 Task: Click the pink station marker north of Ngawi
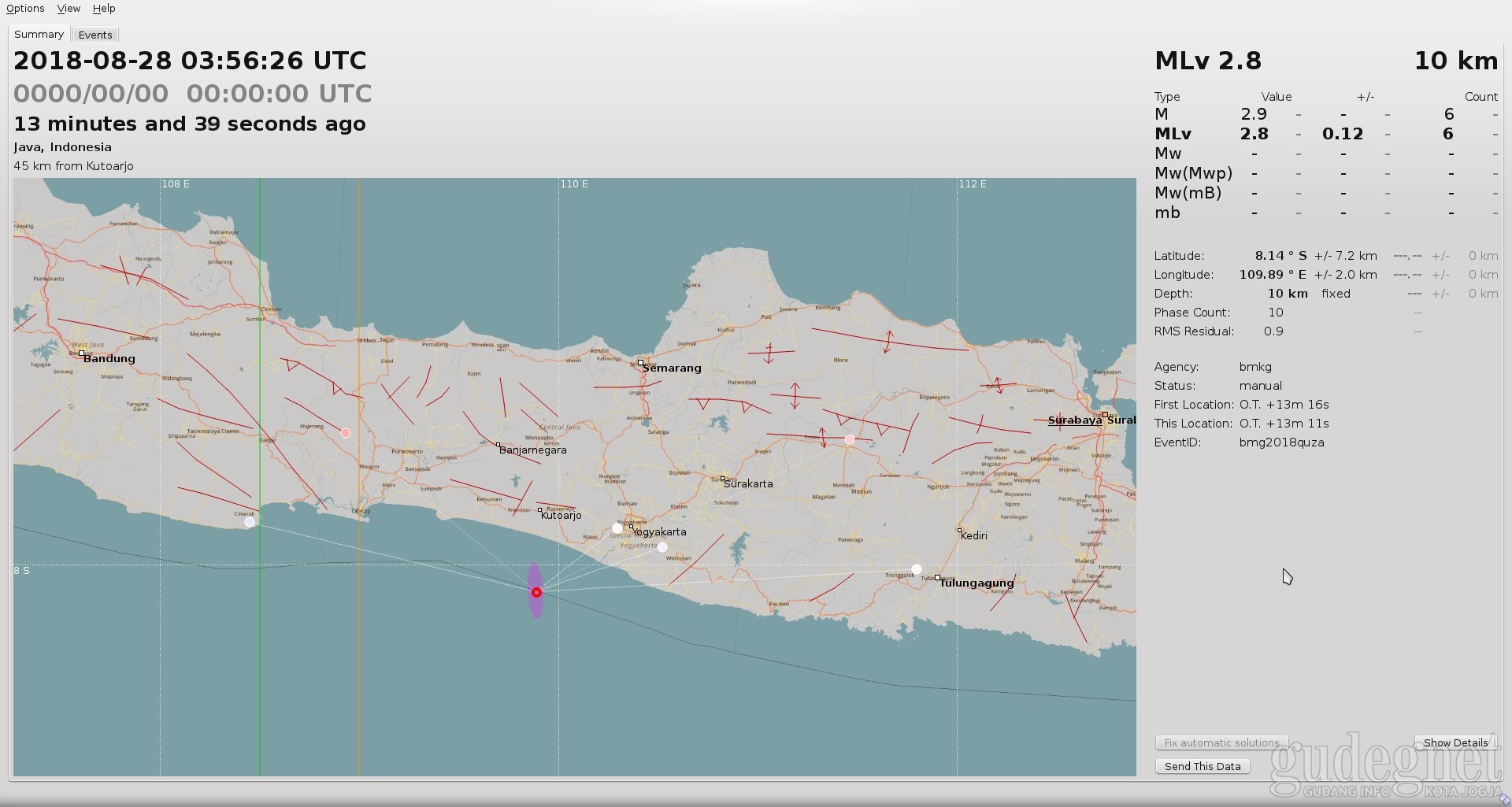point(849,439)
